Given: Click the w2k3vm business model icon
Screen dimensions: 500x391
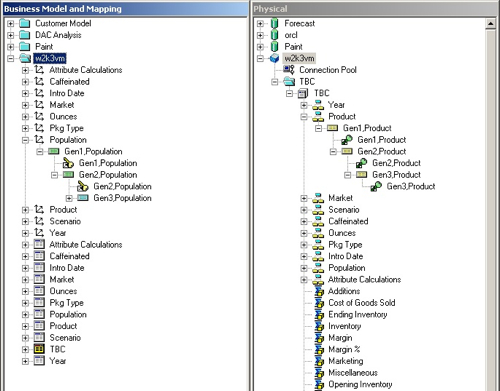Looking at the screenshot, I should click(x=25, y=58).
